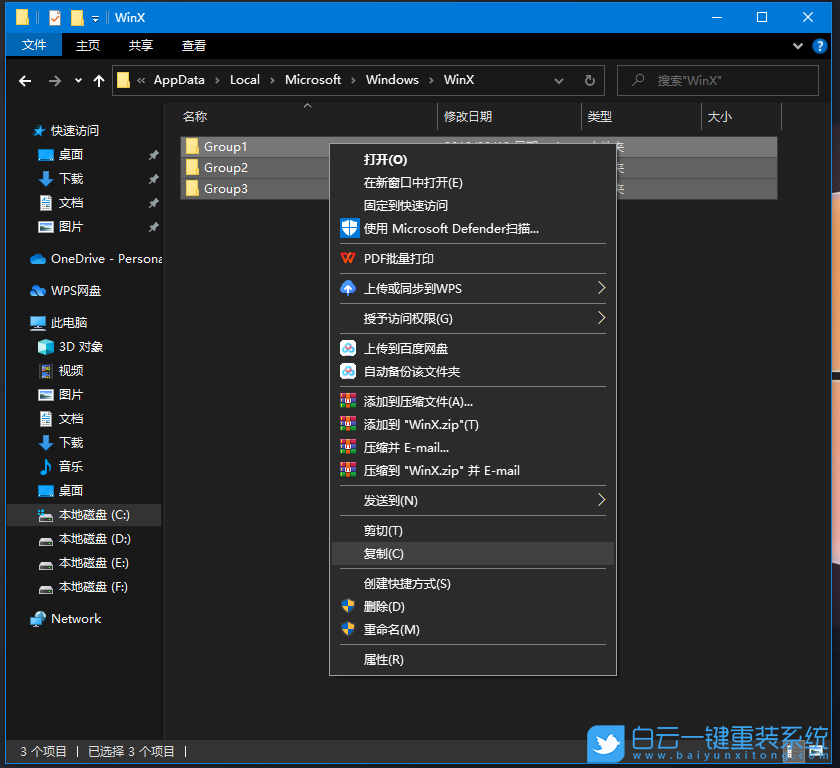Open Help via the question mark icon
The width and height of the screenshot is (840, 768).
820,45
